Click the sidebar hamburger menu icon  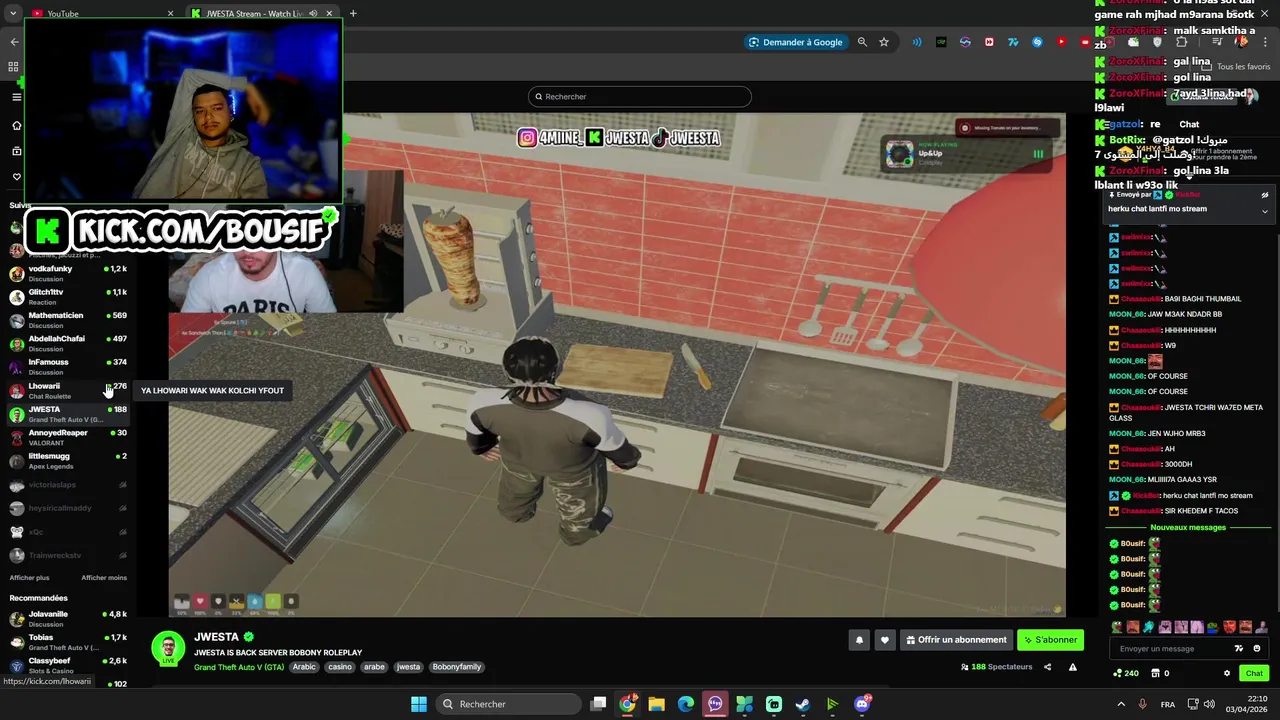16,97
